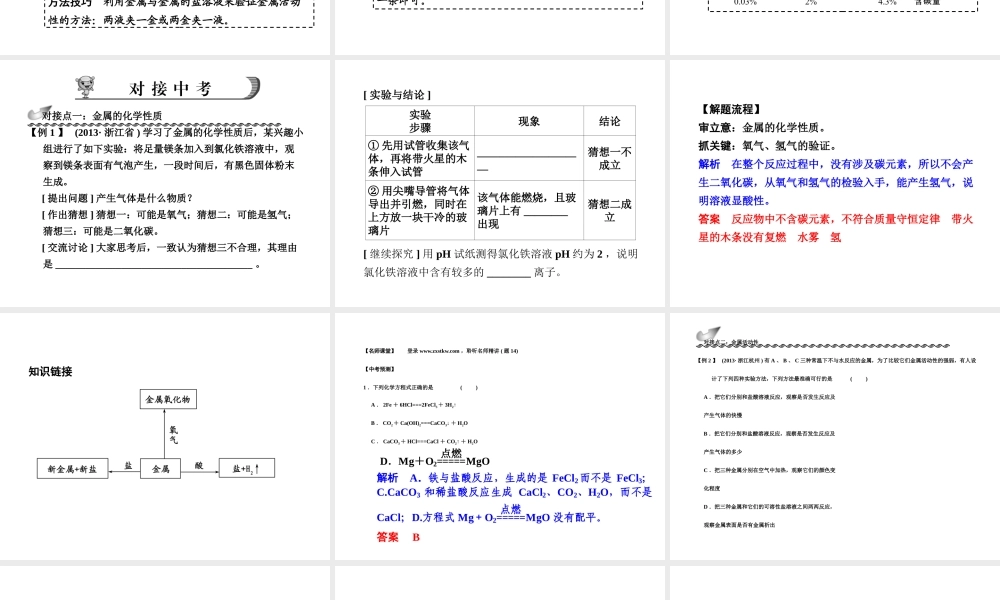Select the 中考预测 question slide

(x=500, y=436)
